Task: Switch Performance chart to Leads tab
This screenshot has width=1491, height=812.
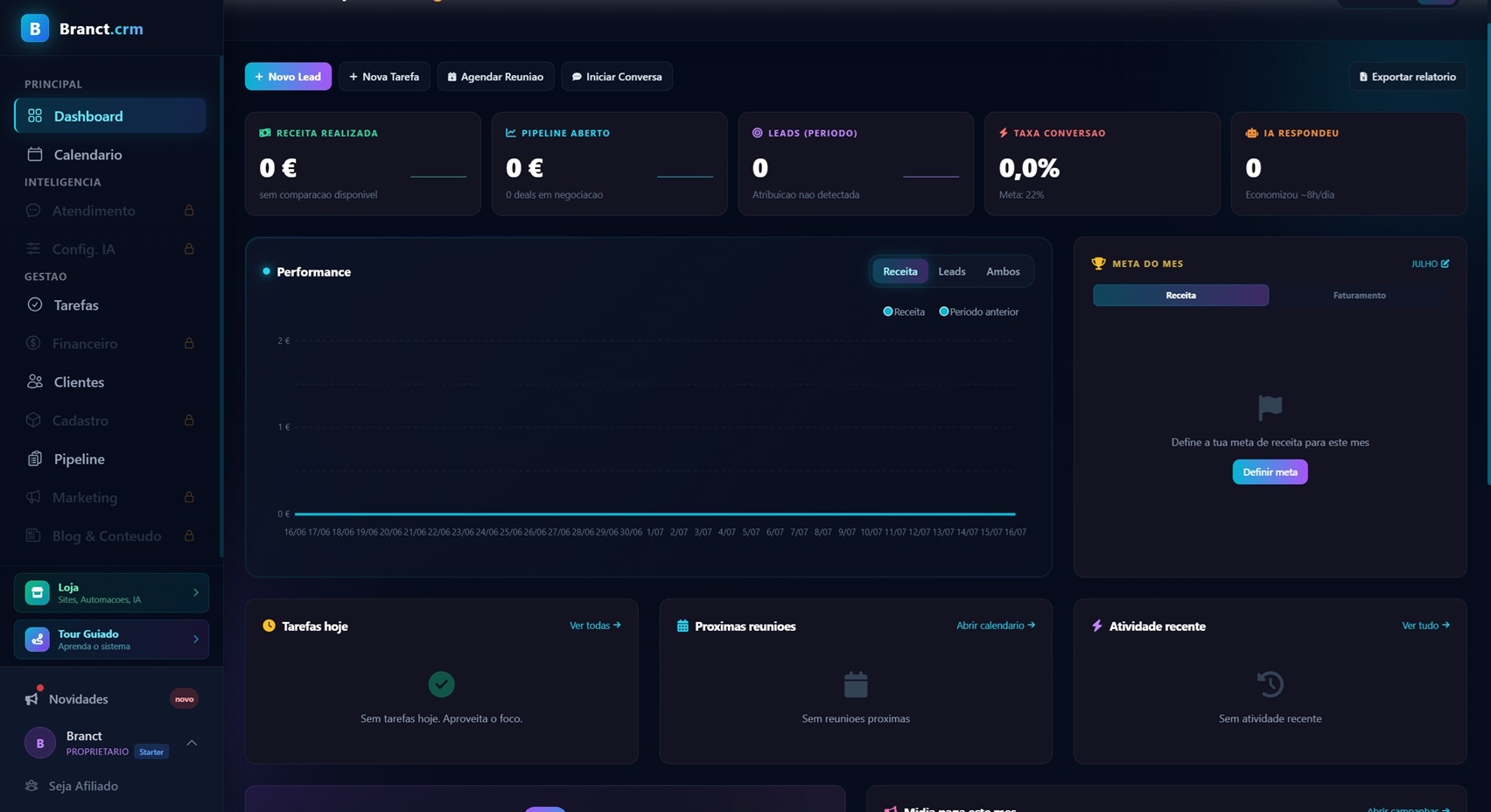Action: [x=952, y=271]
